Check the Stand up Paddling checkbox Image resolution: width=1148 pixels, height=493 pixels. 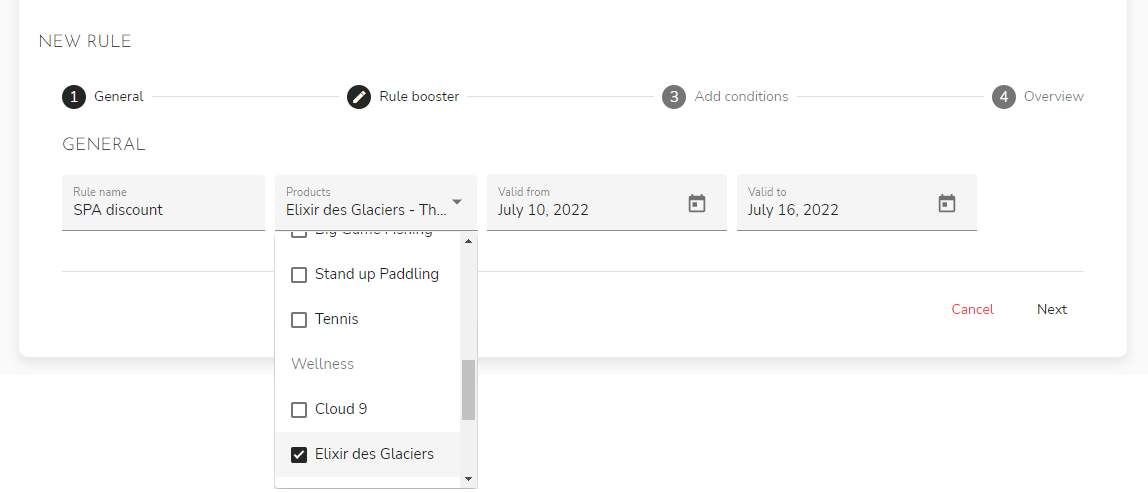[x=299, y=275]
